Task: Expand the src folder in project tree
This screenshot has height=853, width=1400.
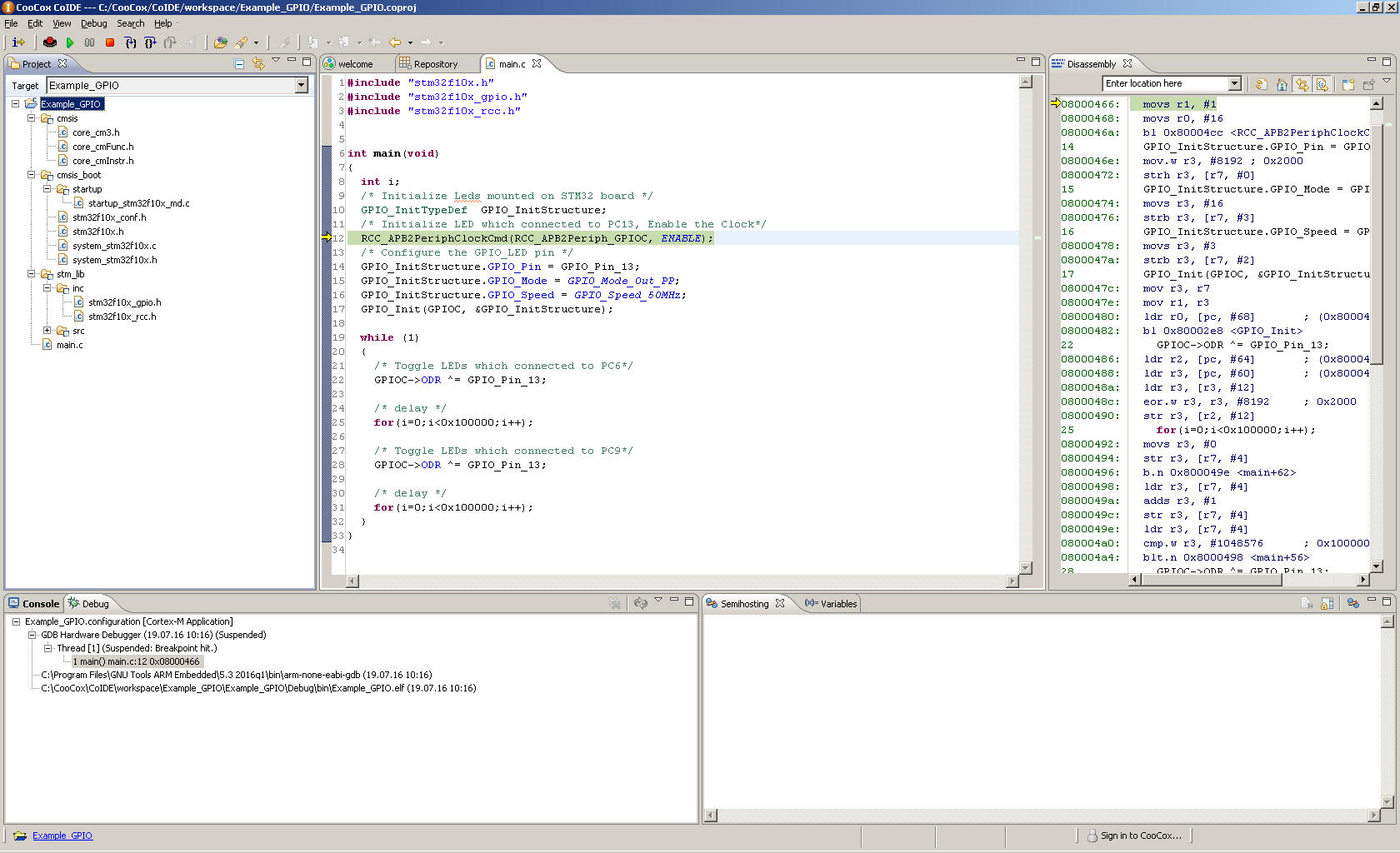Action: tap(47, 331)
